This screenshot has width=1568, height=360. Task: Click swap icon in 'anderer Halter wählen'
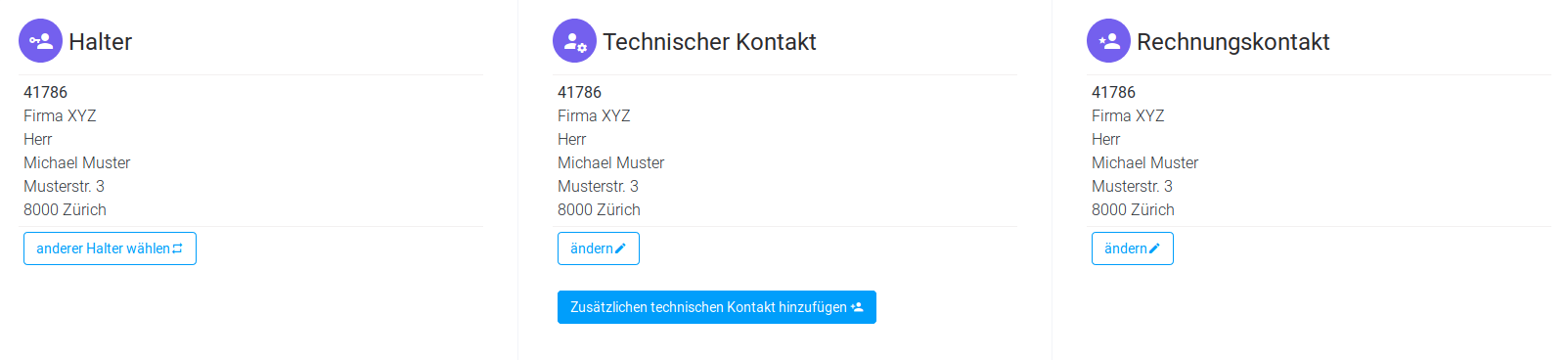(177, 248)
